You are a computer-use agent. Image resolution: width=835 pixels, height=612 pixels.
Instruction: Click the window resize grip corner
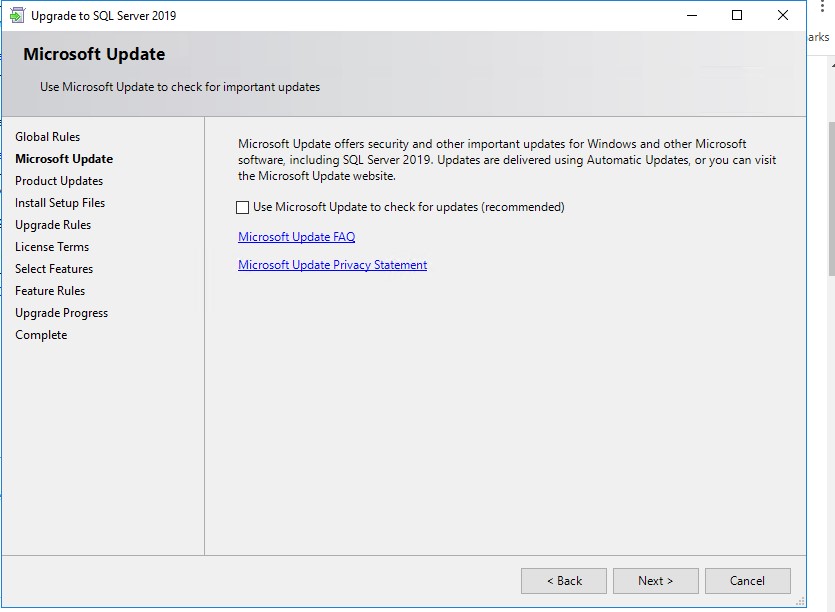pyautogui.click(x=800, y=601)
